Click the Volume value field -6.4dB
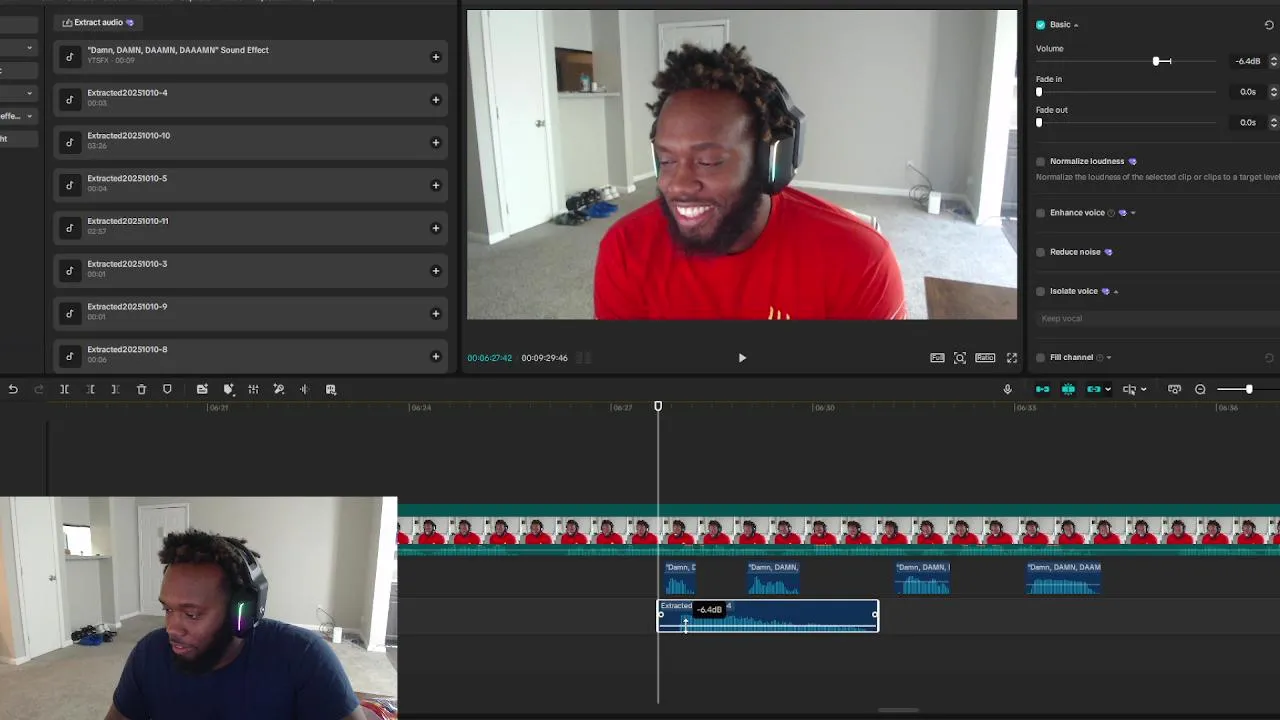 [1247, 61]
